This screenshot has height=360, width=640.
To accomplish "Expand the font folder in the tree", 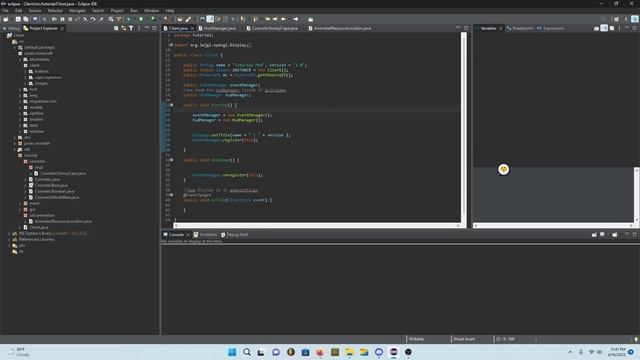I will pos(20,89).
